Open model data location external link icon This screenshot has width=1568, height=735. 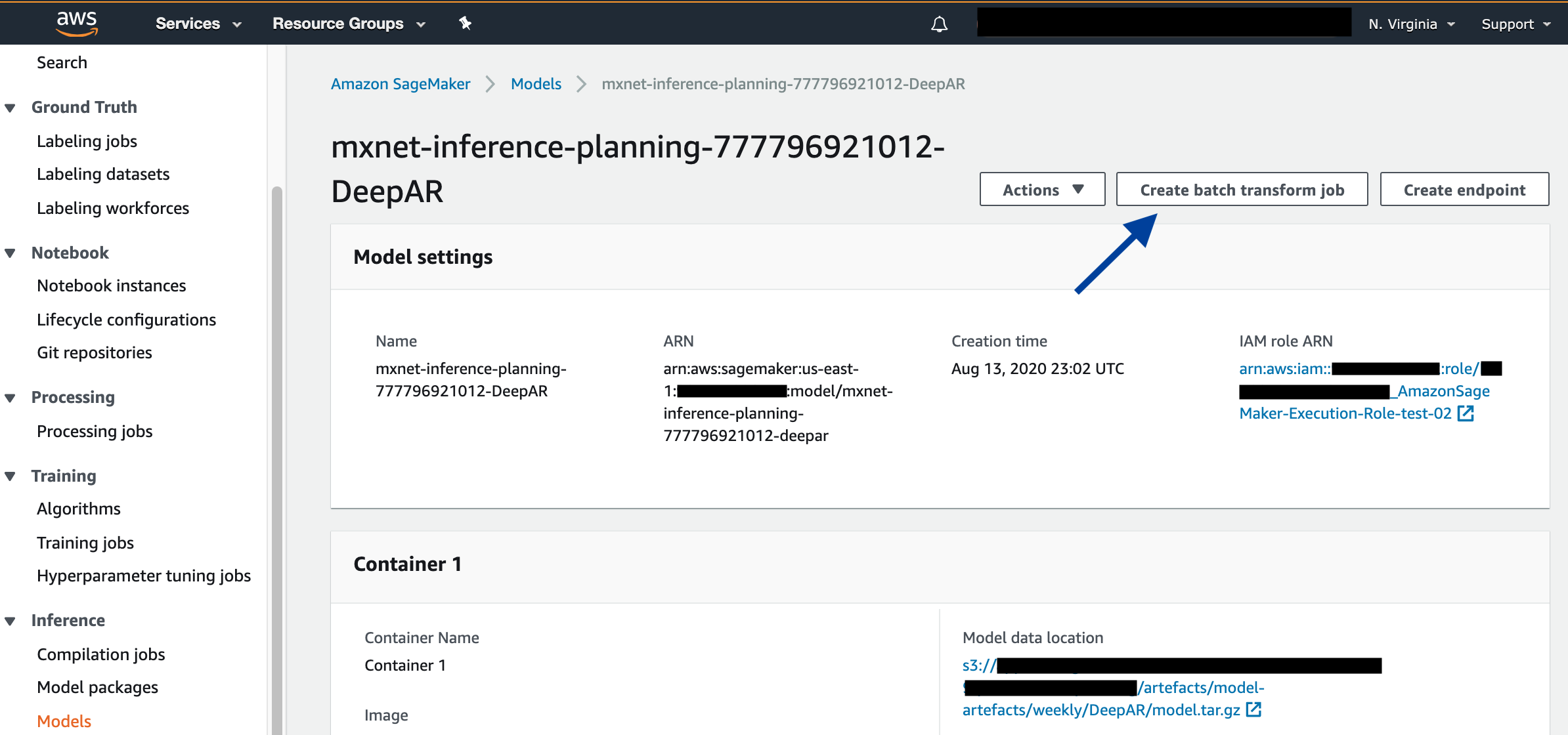click(x=1253, y=710)
